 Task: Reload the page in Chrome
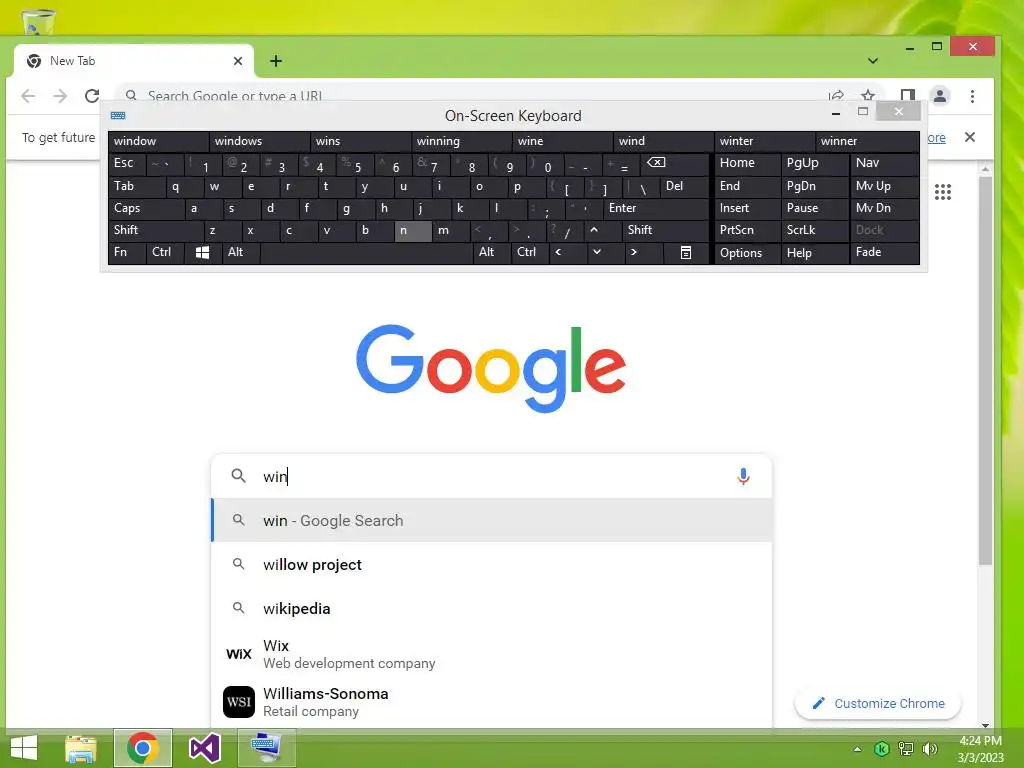92,96
